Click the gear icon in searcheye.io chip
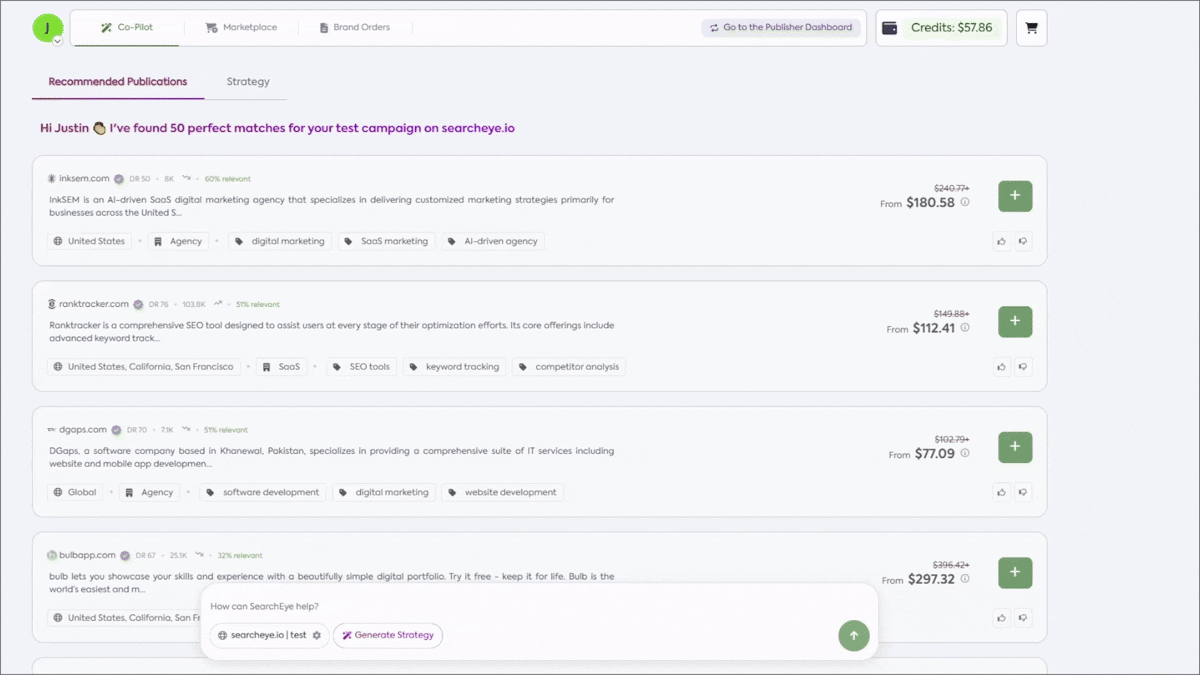Screen dimensions: 1200x675 pyautogui.click(x=317, y=635)
